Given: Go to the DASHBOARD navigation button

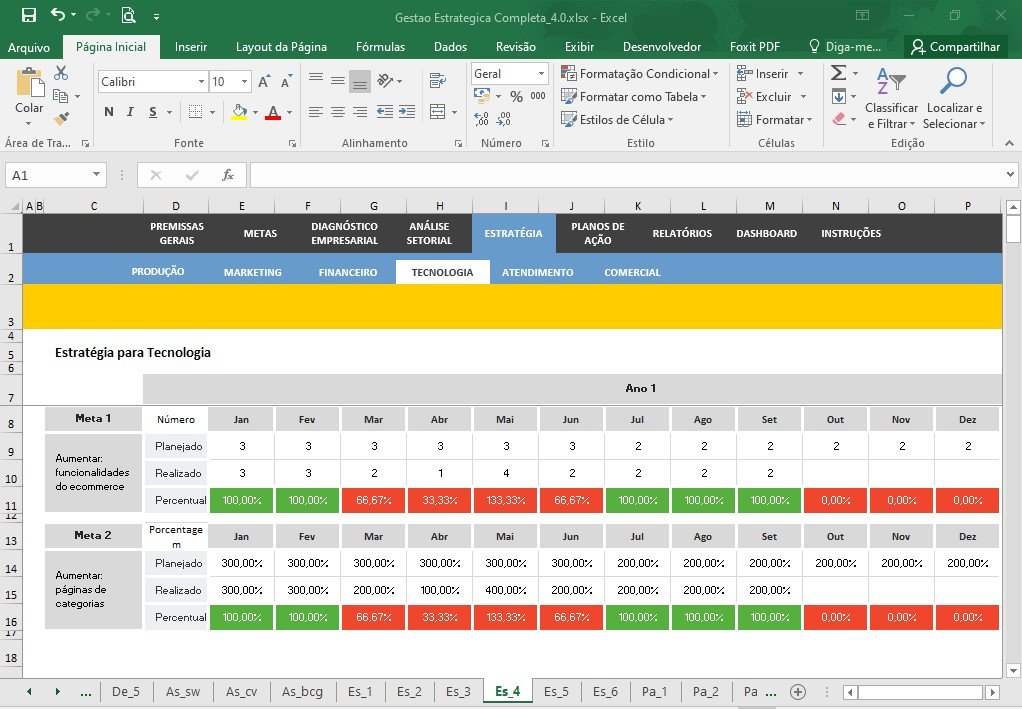Looking at the screenshot, I should [x=766, y=233].
